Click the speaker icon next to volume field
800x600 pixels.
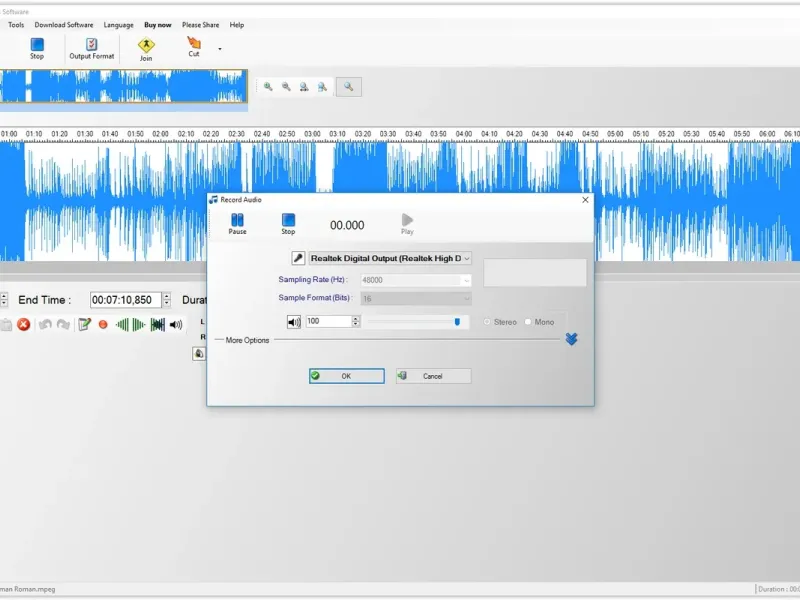(294, 322)
